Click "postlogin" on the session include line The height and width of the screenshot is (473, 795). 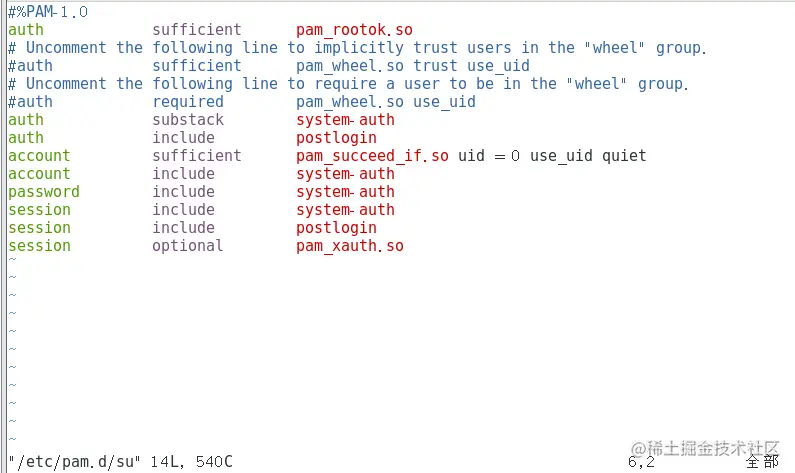tap(336, 228)
